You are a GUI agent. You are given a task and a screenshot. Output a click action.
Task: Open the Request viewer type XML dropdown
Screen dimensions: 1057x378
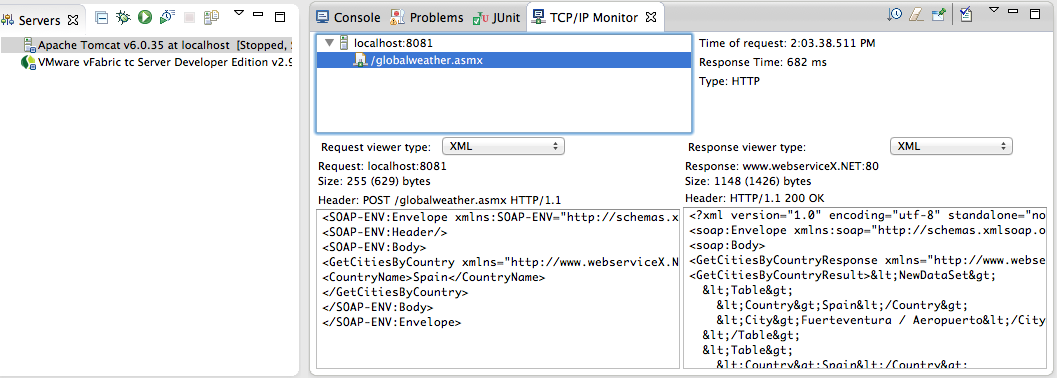(503, 146)
